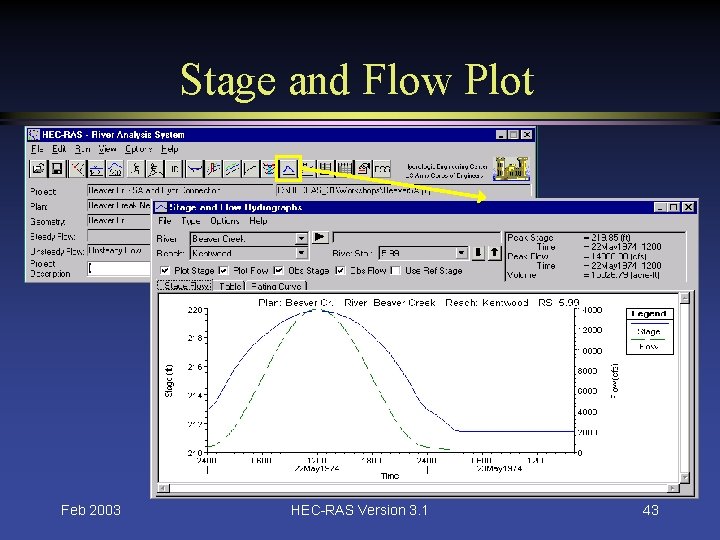Launch the Steady Flow Analysis running-man icon
The image size is (720, 540).
pos(135,169)
